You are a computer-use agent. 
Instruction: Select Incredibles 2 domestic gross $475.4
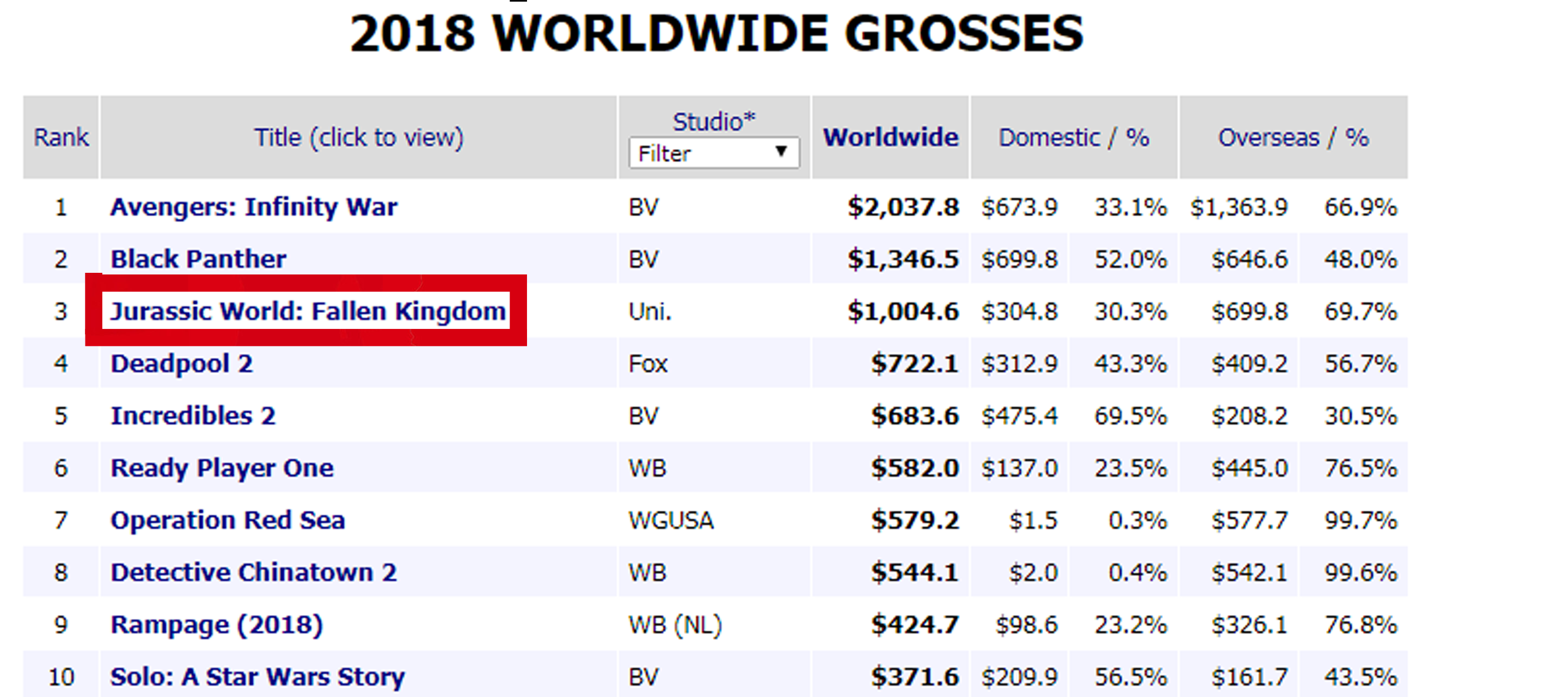[1020, 417]
